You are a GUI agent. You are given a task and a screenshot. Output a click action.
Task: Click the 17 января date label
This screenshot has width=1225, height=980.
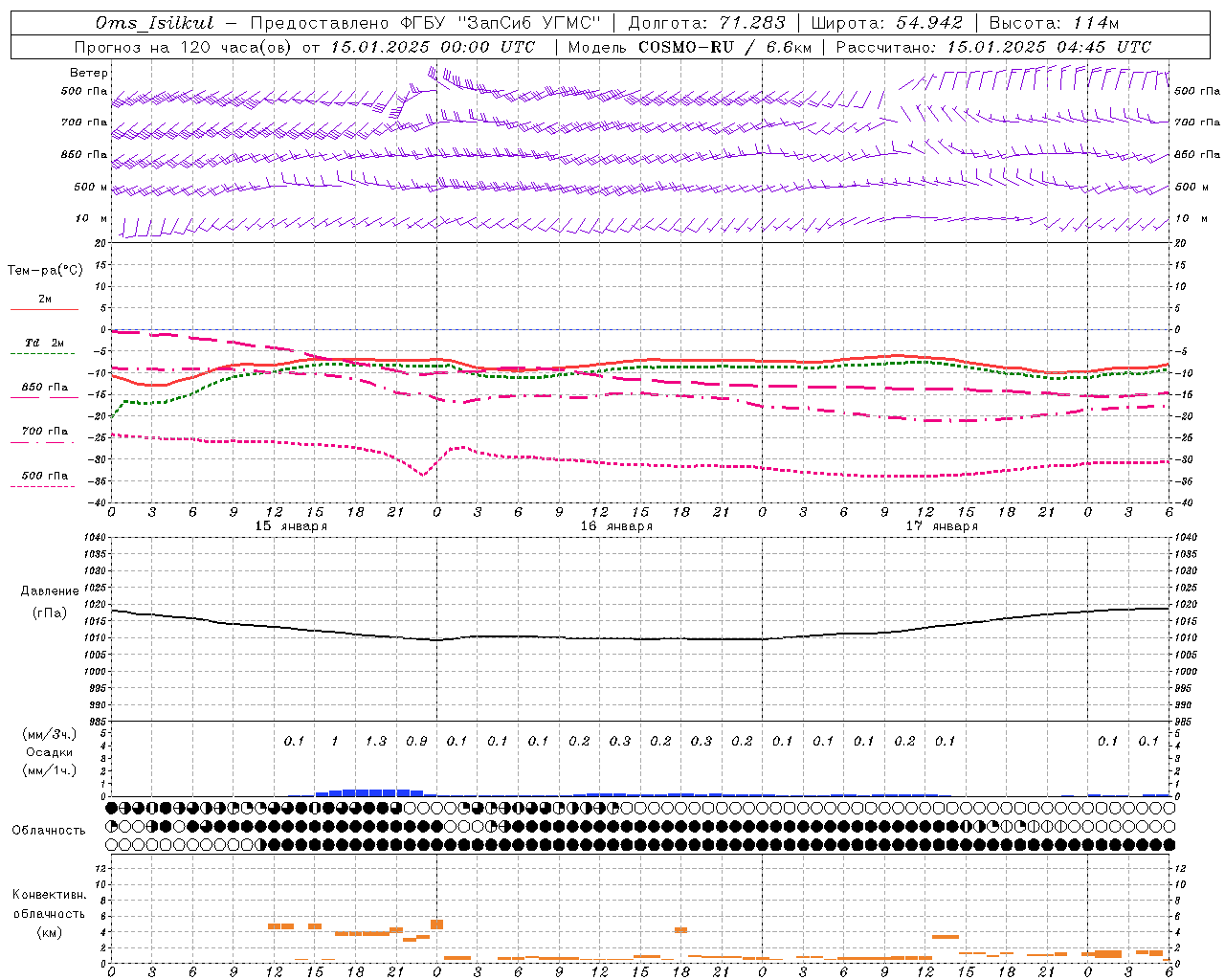point(942,526)
